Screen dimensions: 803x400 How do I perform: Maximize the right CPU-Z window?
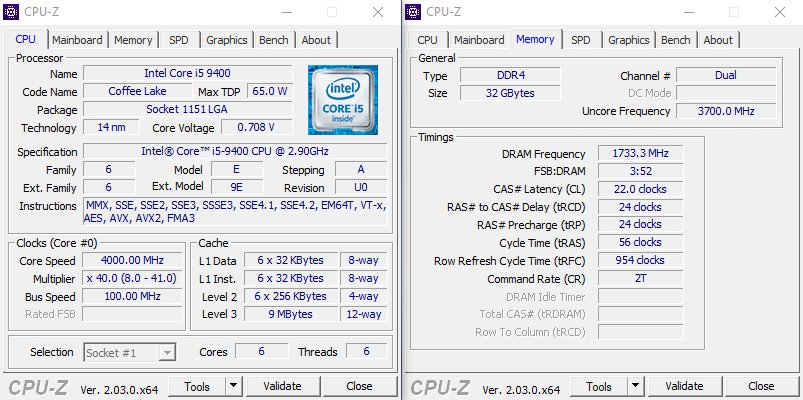click(734, 12)
